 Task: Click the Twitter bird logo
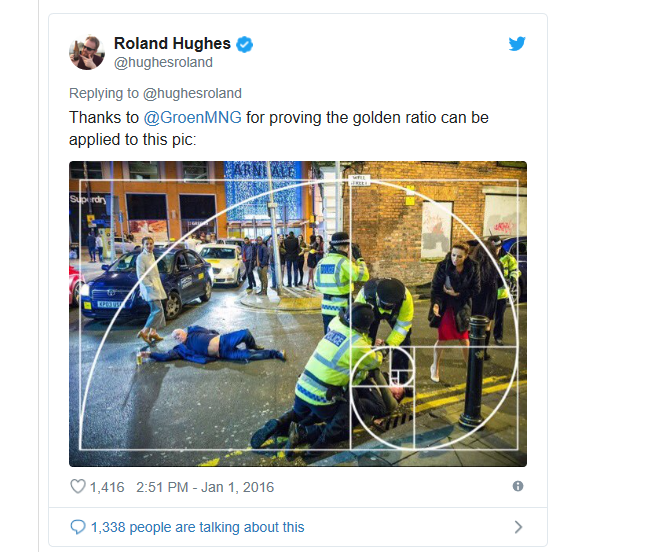click(517, 43)
